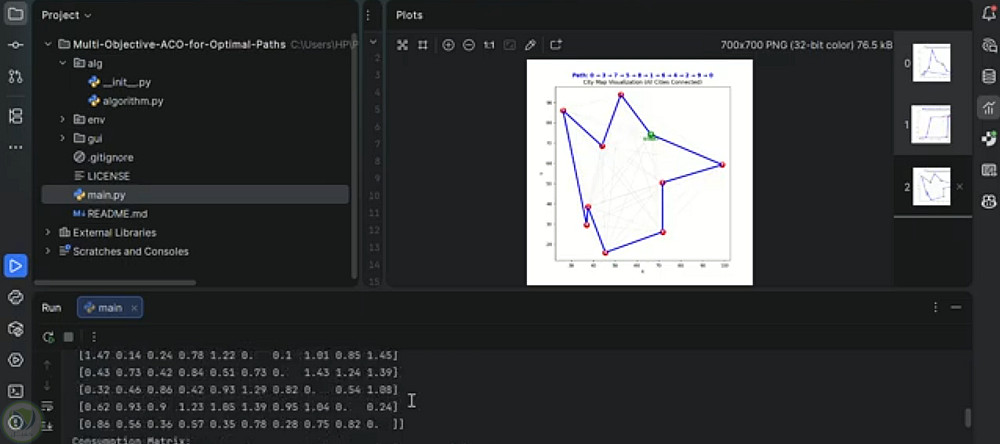Stop the running main process
Screen dimensions: 1000x444
[69, 337]
